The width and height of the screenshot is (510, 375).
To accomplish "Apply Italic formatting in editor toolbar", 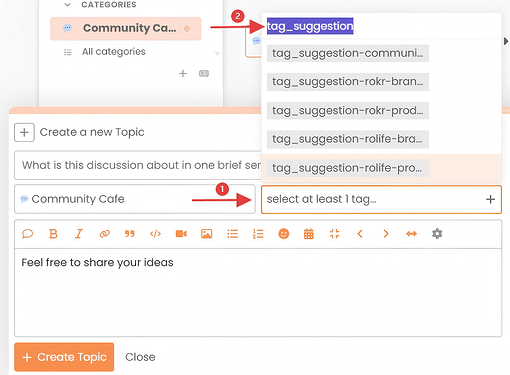I will 79,234.
